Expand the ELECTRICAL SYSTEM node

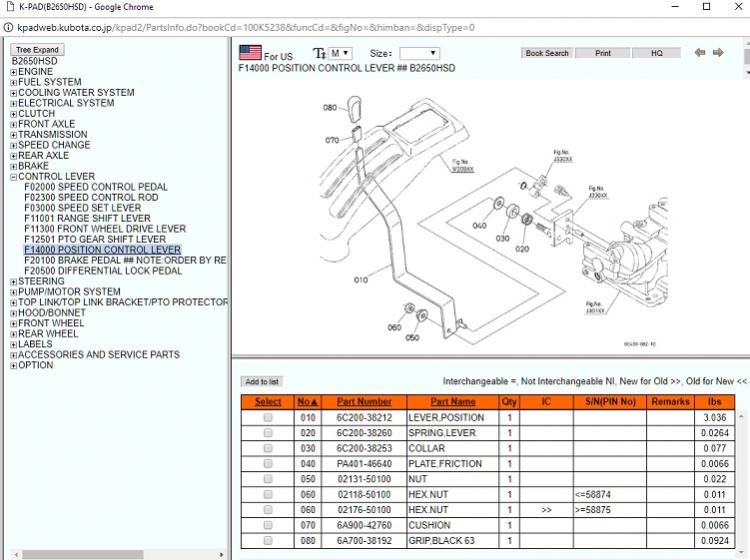14,104
